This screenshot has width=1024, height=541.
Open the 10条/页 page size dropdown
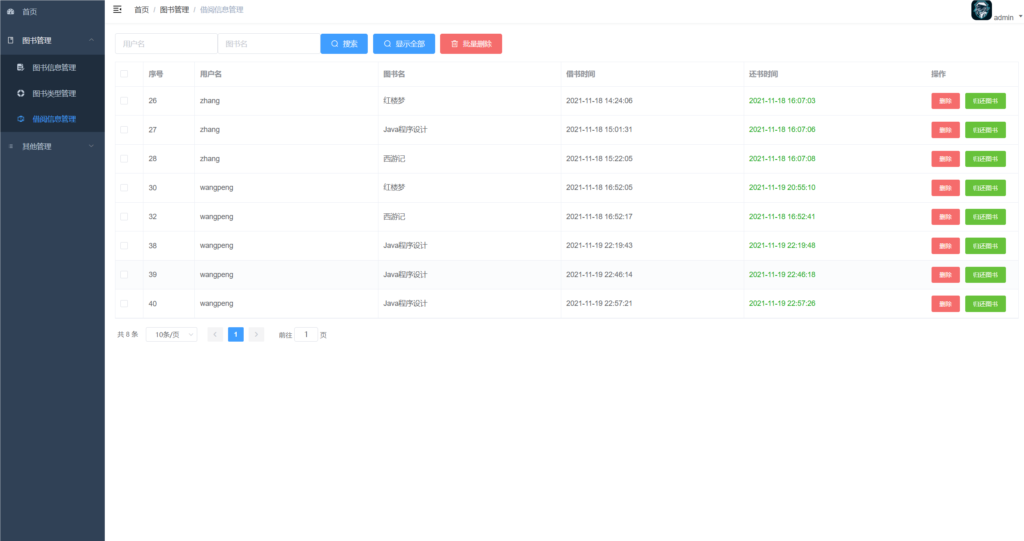tap(171, 335)
